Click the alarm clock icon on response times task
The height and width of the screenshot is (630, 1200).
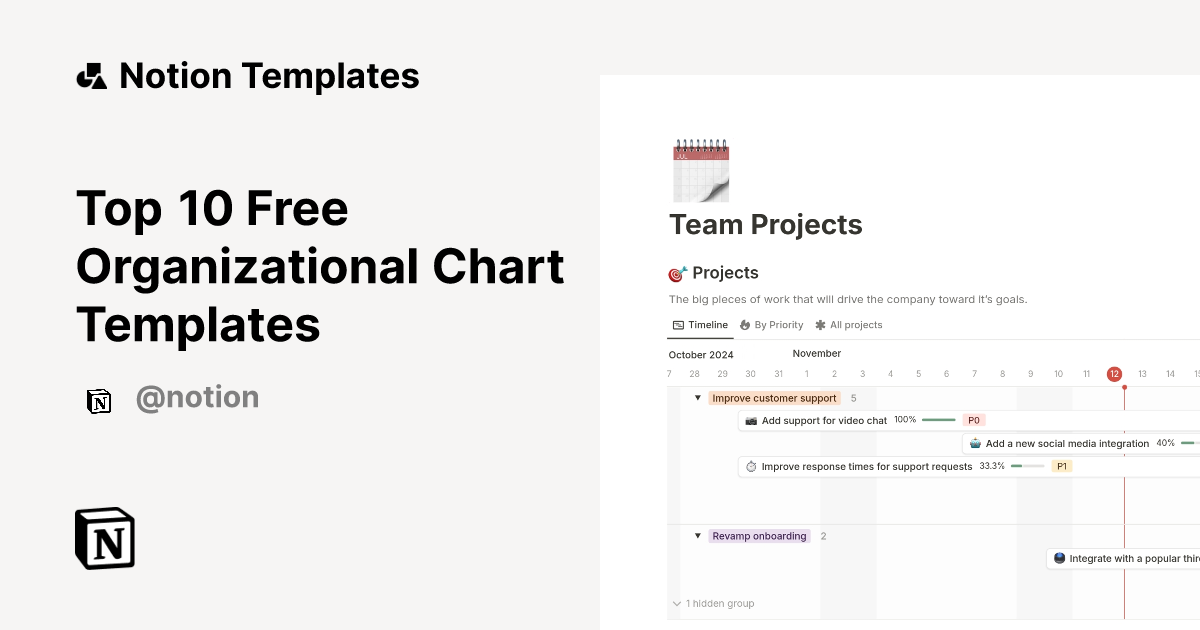pos(750,466)
